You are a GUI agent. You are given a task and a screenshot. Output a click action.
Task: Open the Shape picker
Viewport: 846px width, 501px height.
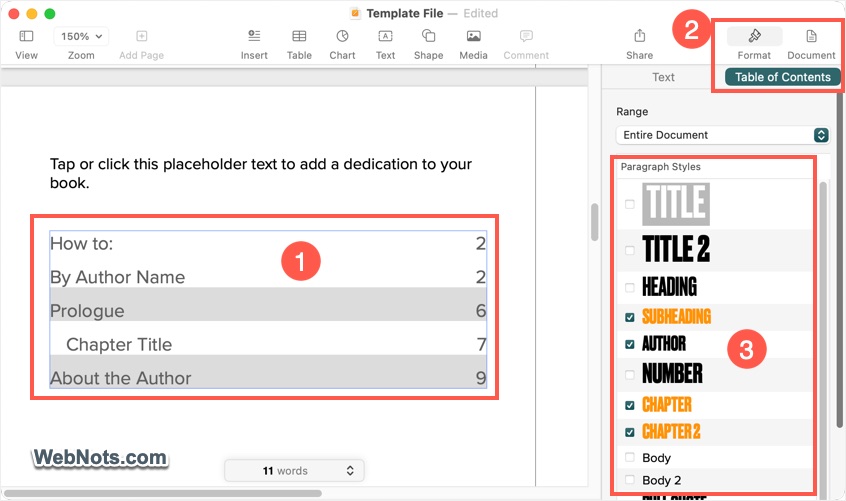[428, 36]
